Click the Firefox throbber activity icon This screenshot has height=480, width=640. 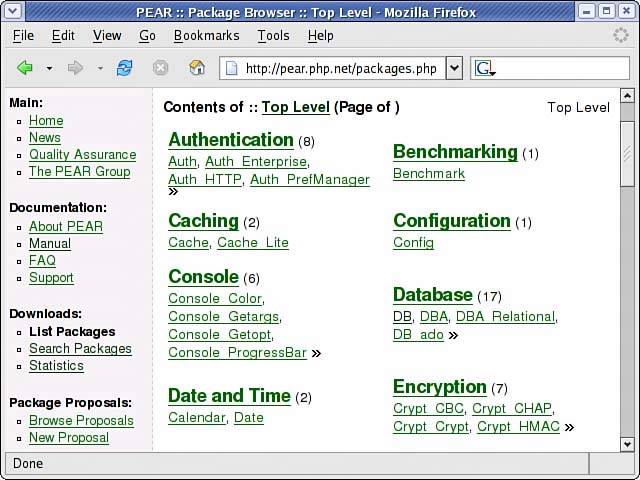coord(622,35)
